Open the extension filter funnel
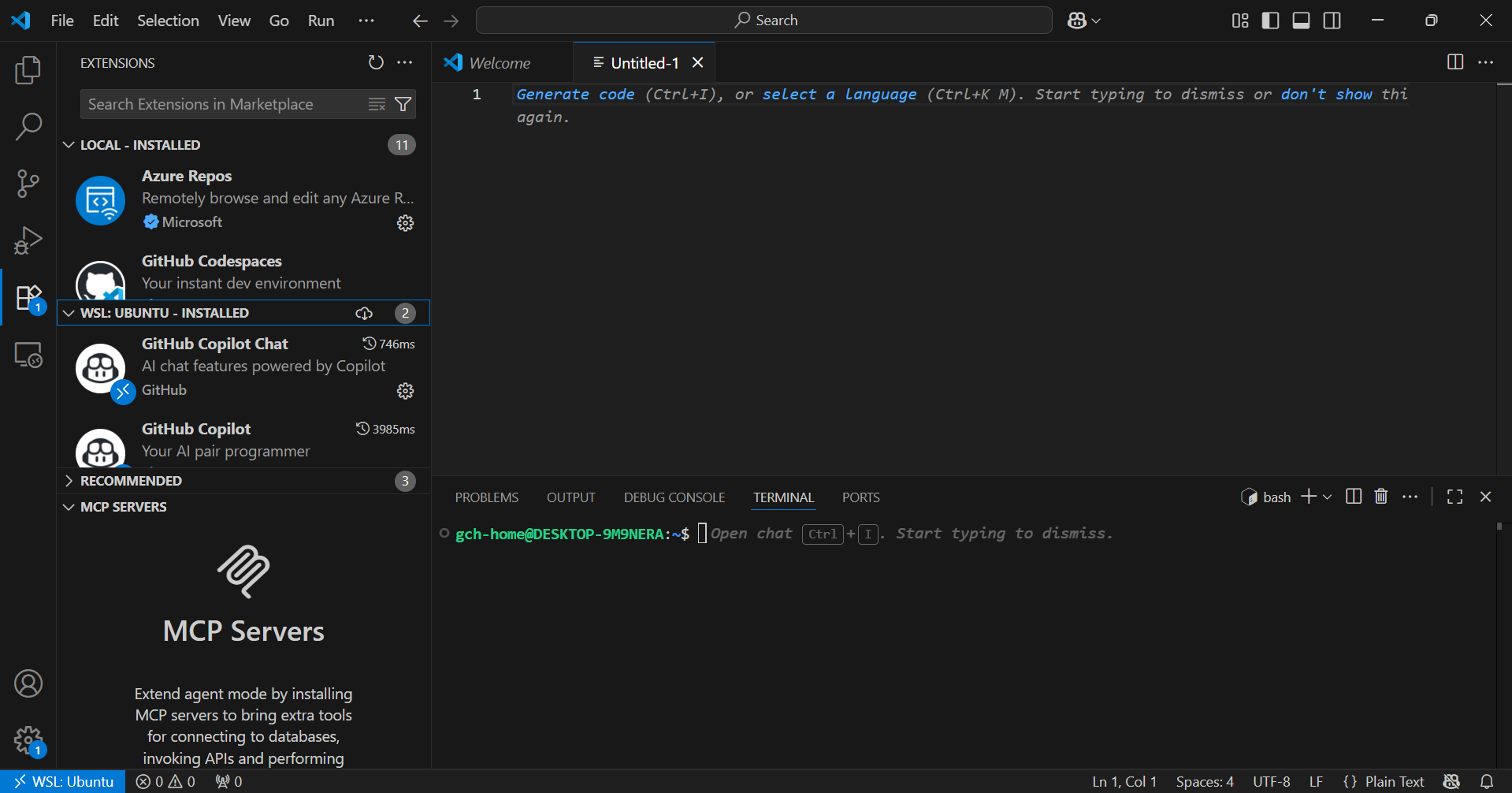 pyautogui.click(x=403, y=104)
